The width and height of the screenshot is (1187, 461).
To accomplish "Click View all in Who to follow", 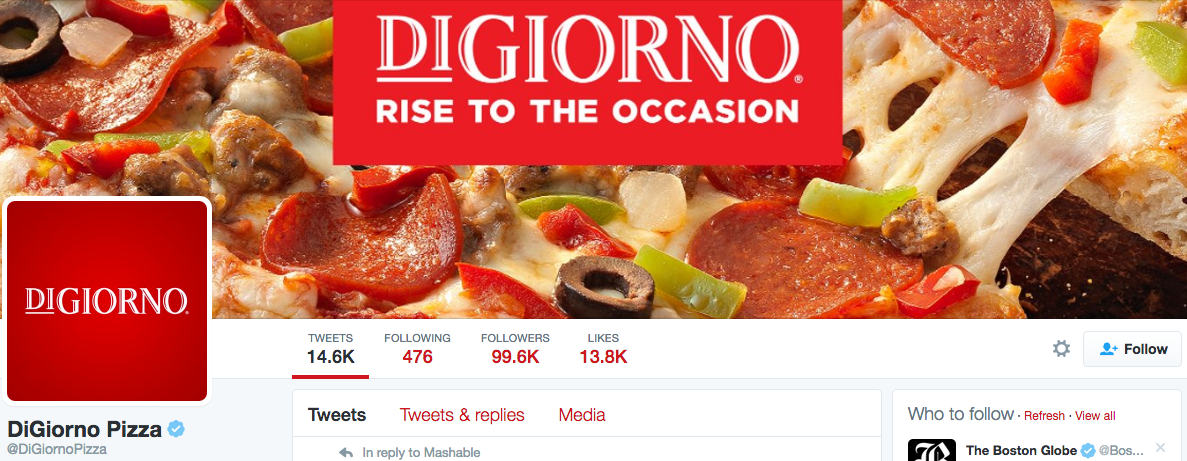I will click(x=1095, y=416).
